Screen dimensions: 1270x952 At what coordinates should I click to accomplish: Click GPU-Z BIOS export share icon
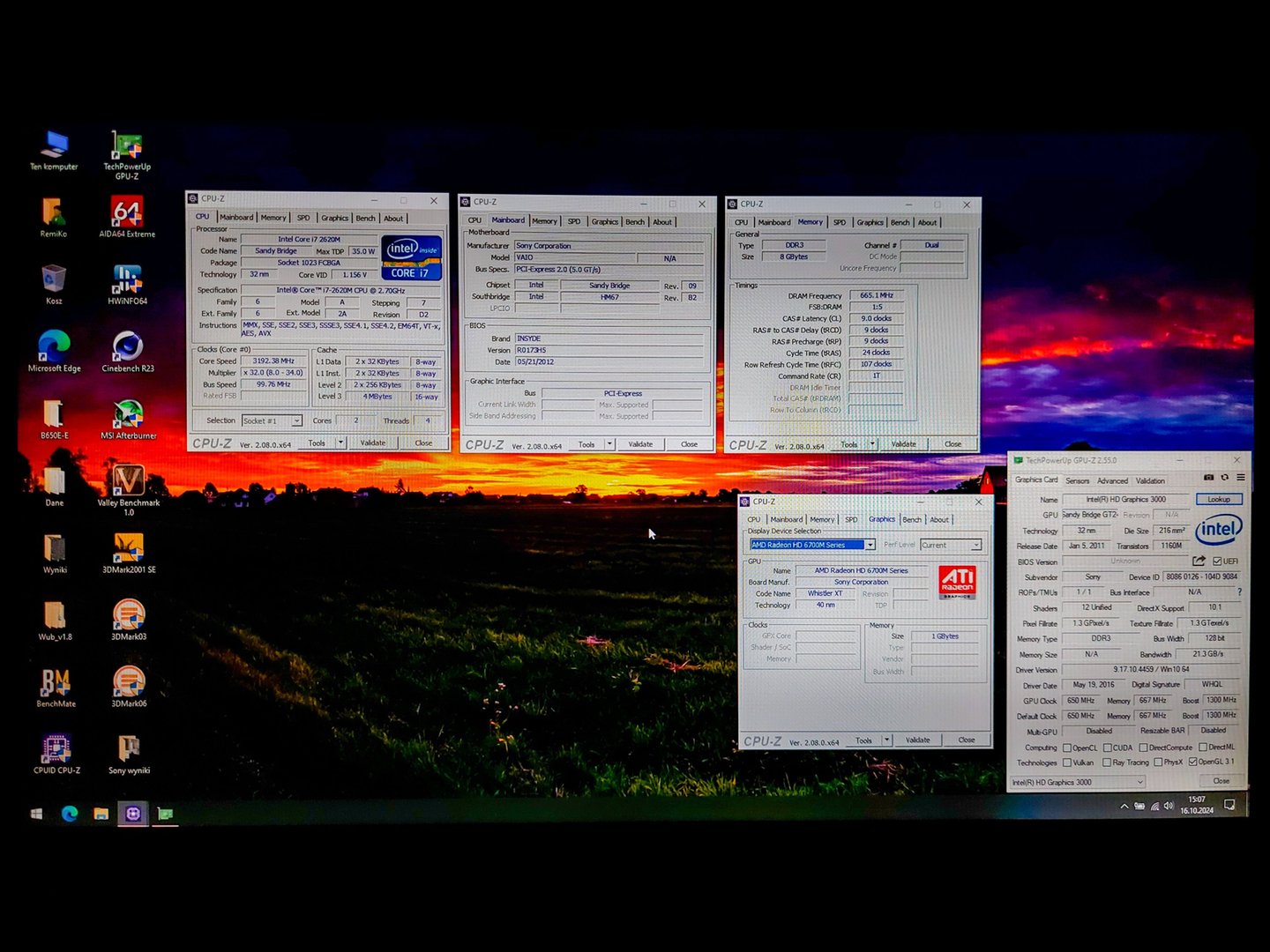coord(1199,561)
